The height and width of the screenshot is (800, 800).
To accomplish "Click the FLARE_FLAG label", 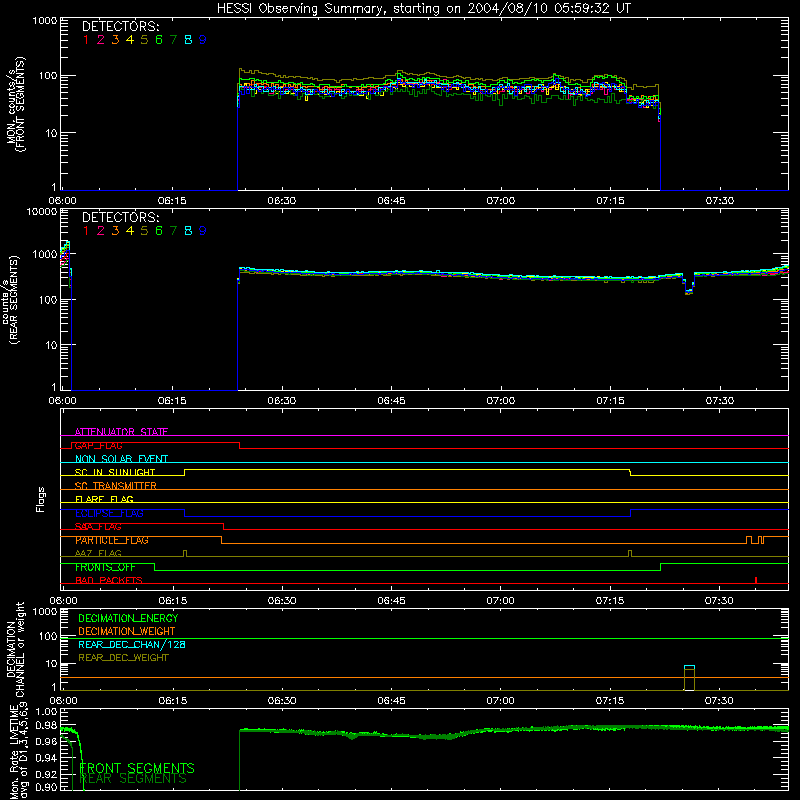I will tap(104, 499).
